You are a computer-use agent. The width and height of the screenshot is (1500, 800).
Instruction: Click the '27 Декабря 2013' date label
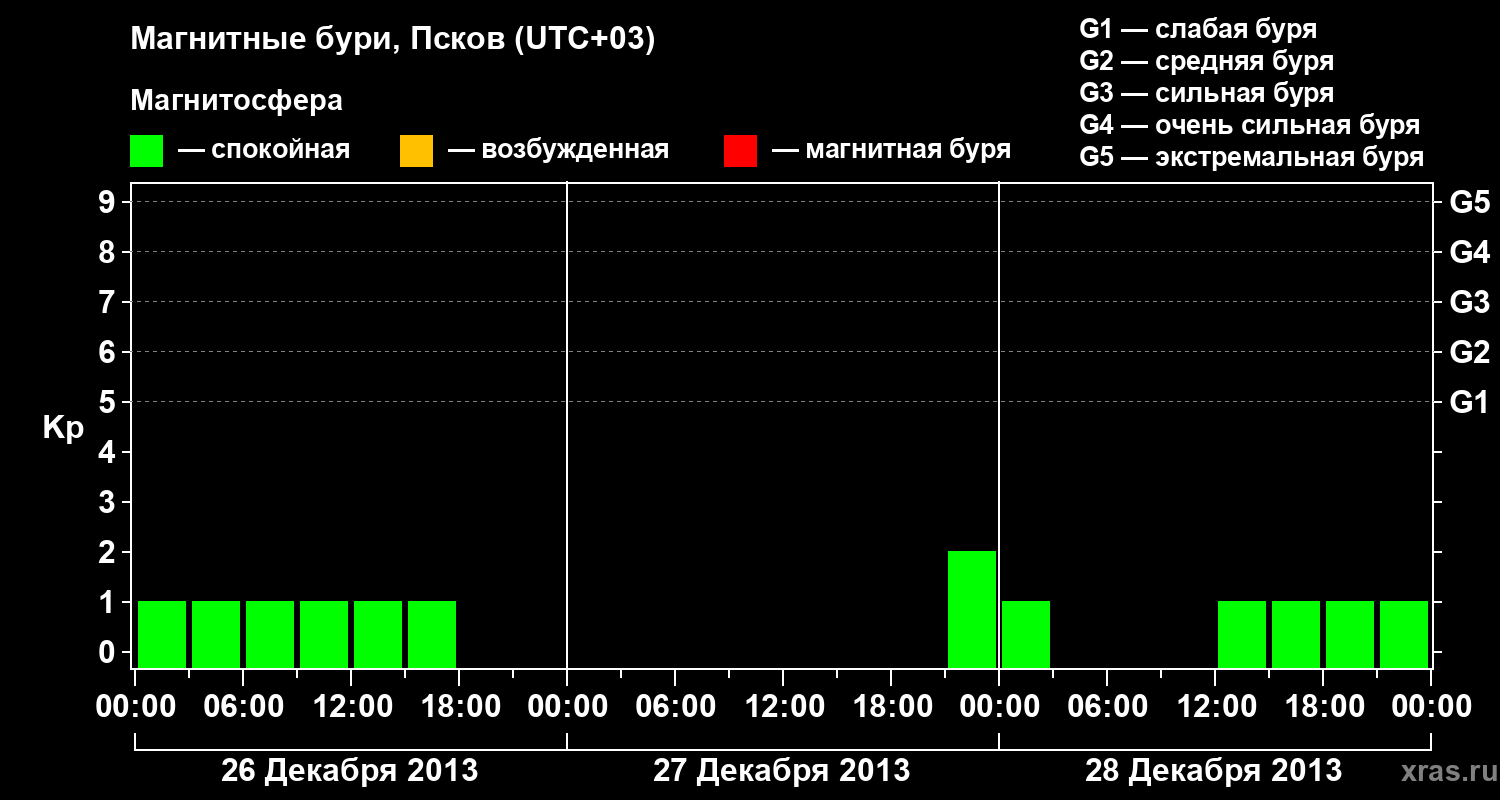pyautogui.click(x=781, y=771)
